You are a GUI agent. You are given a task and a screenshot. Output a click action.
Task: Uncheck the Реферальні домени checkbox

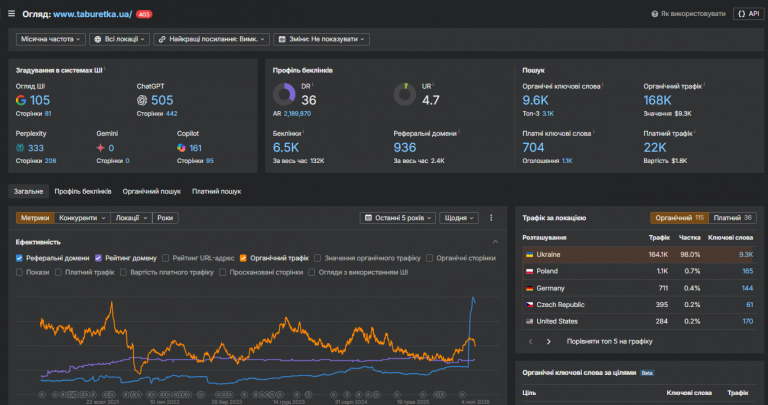point(20,258)
